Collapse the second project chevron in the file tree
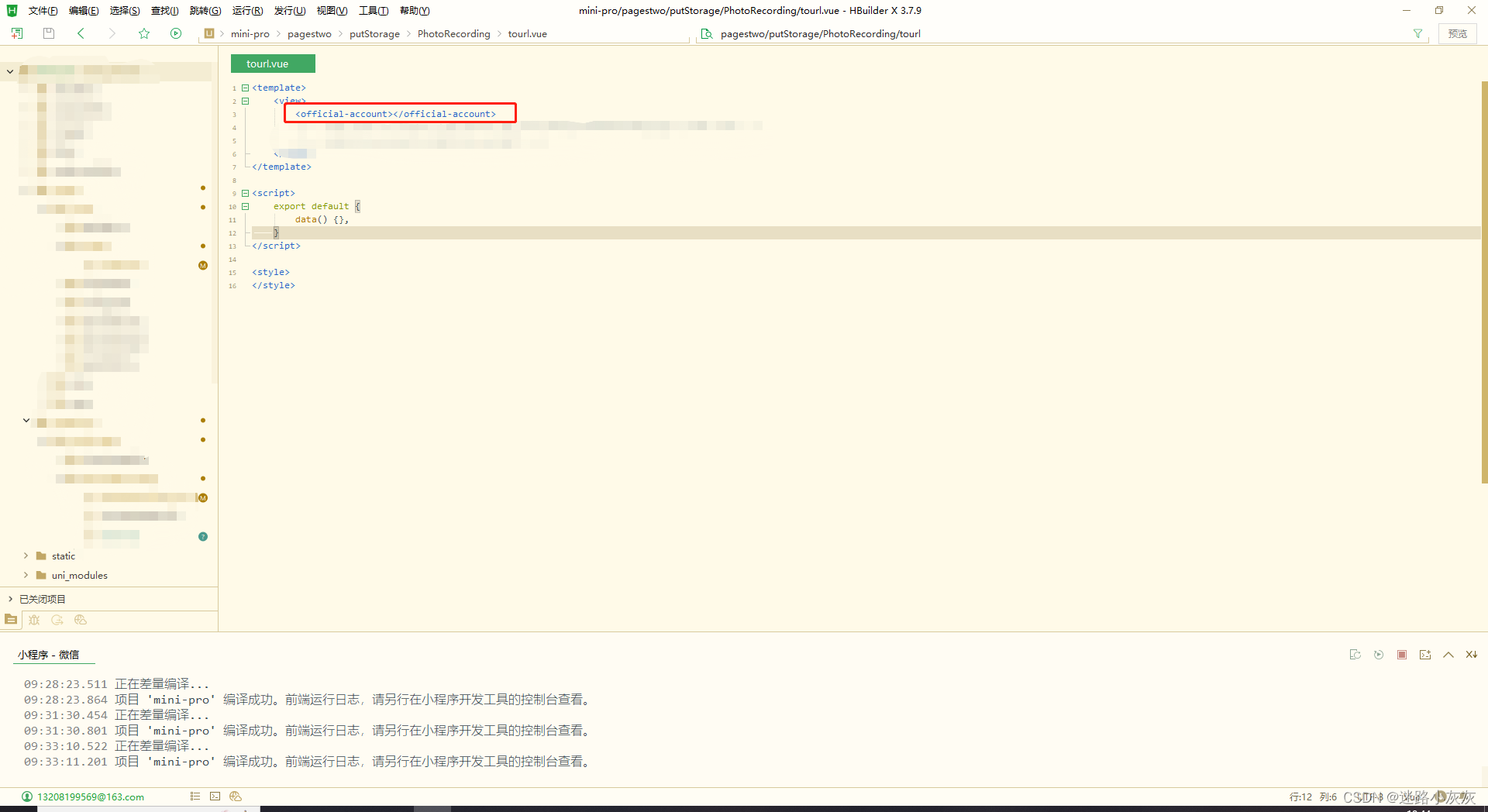 26,421
